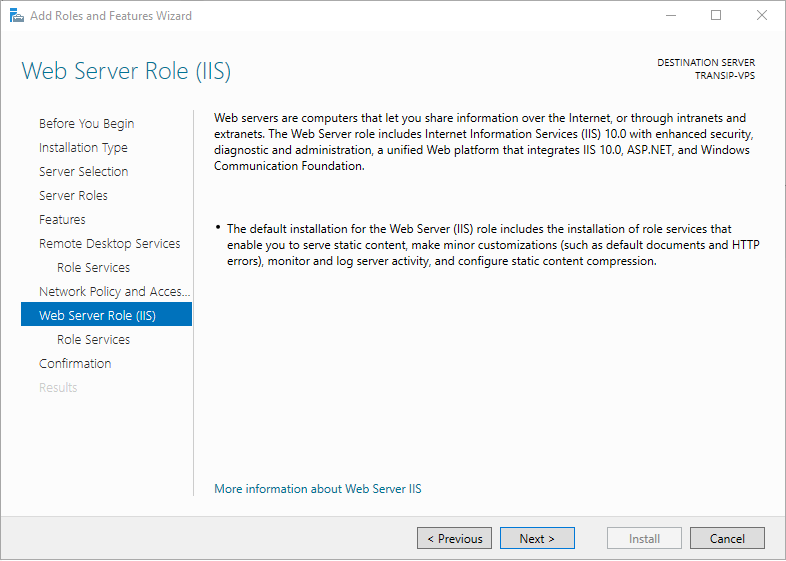Open Role Services under Remote Desktop Services
786x561 pixels.
point(94,268)
